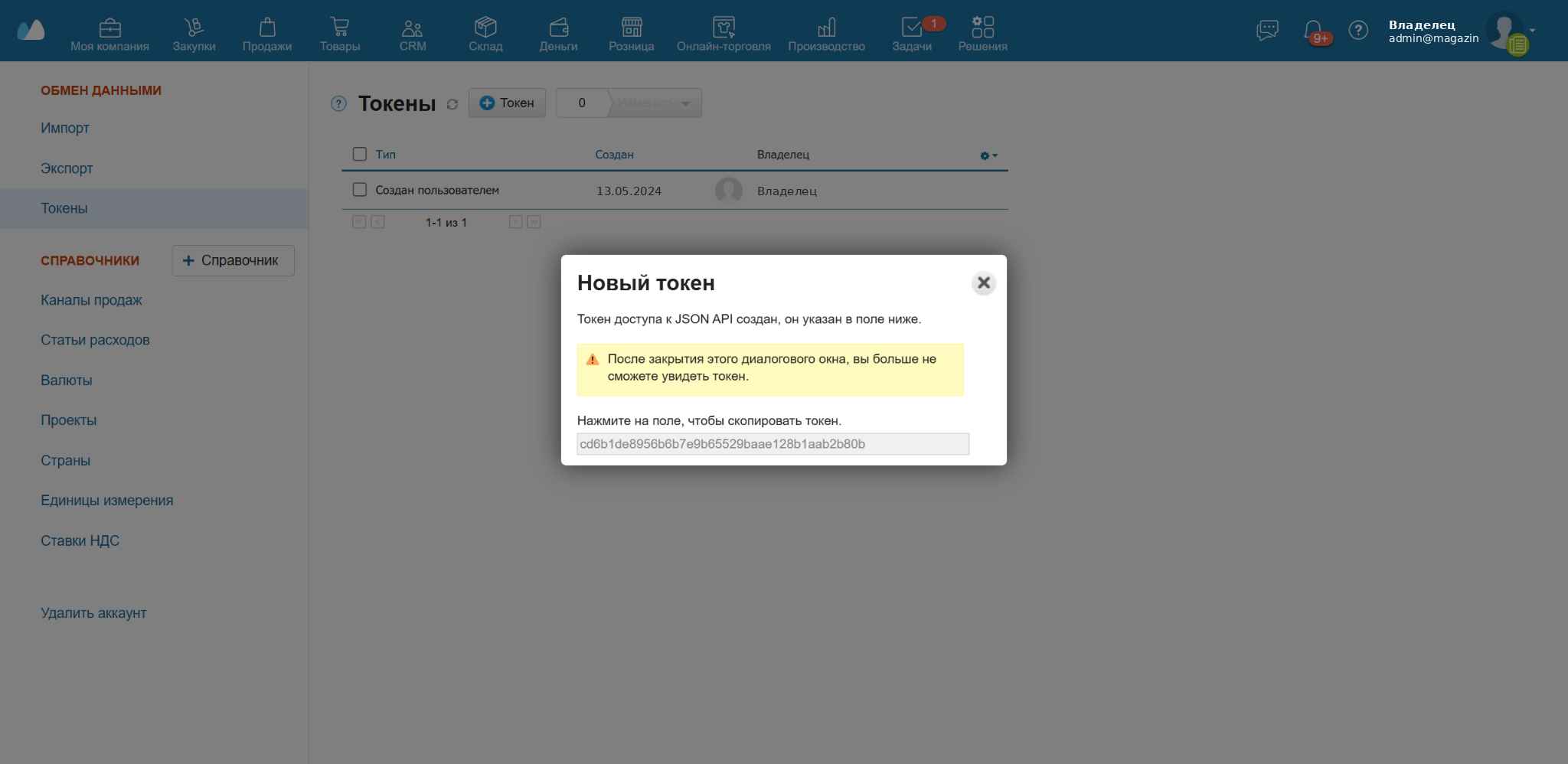1568x764 pixels.
Task: Go to previous page of tokens
Action: [377, 222]
